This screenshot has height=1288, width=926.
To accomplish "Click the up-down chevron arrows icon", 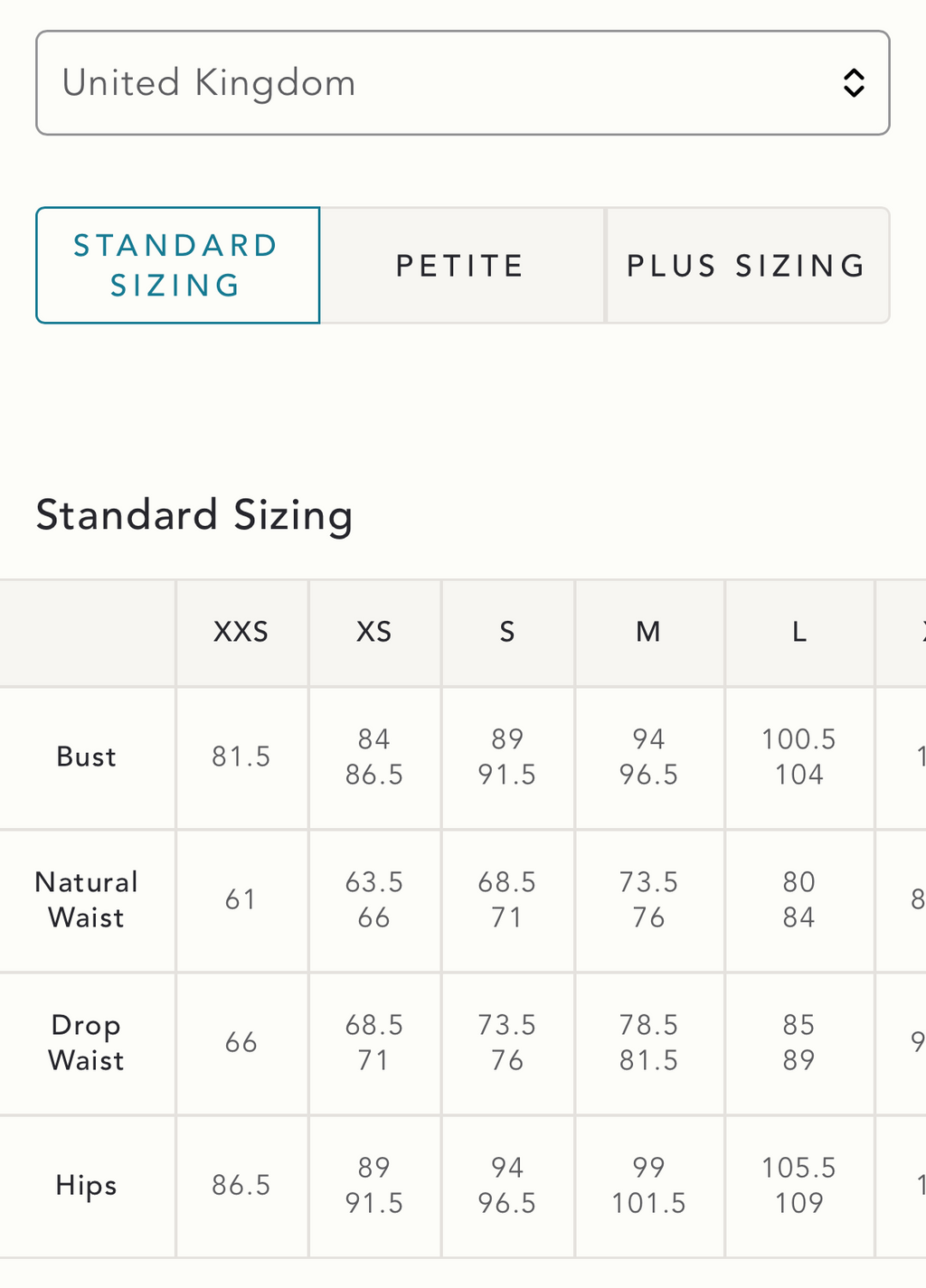I will pos(854,83).
